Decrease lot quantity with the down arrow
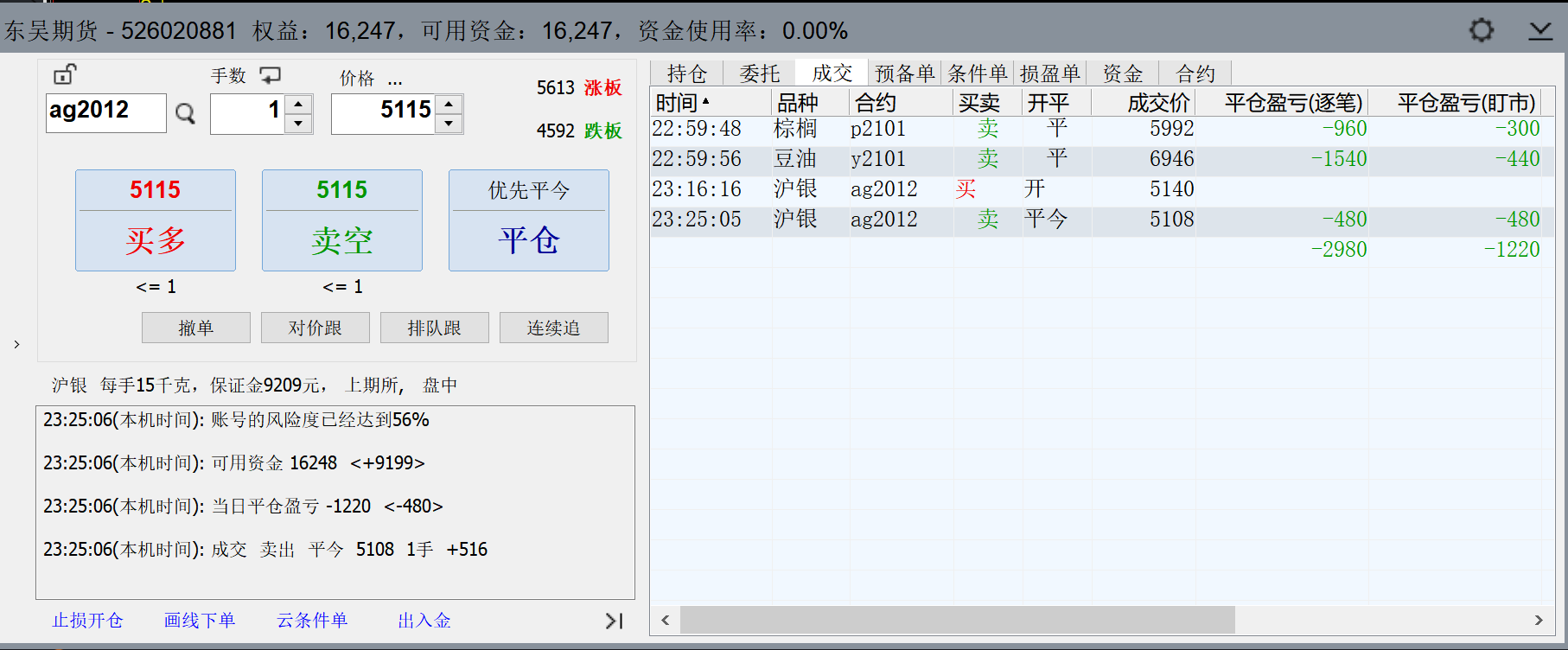Screen dimensions: 1568x650 [x=298, y=124]
